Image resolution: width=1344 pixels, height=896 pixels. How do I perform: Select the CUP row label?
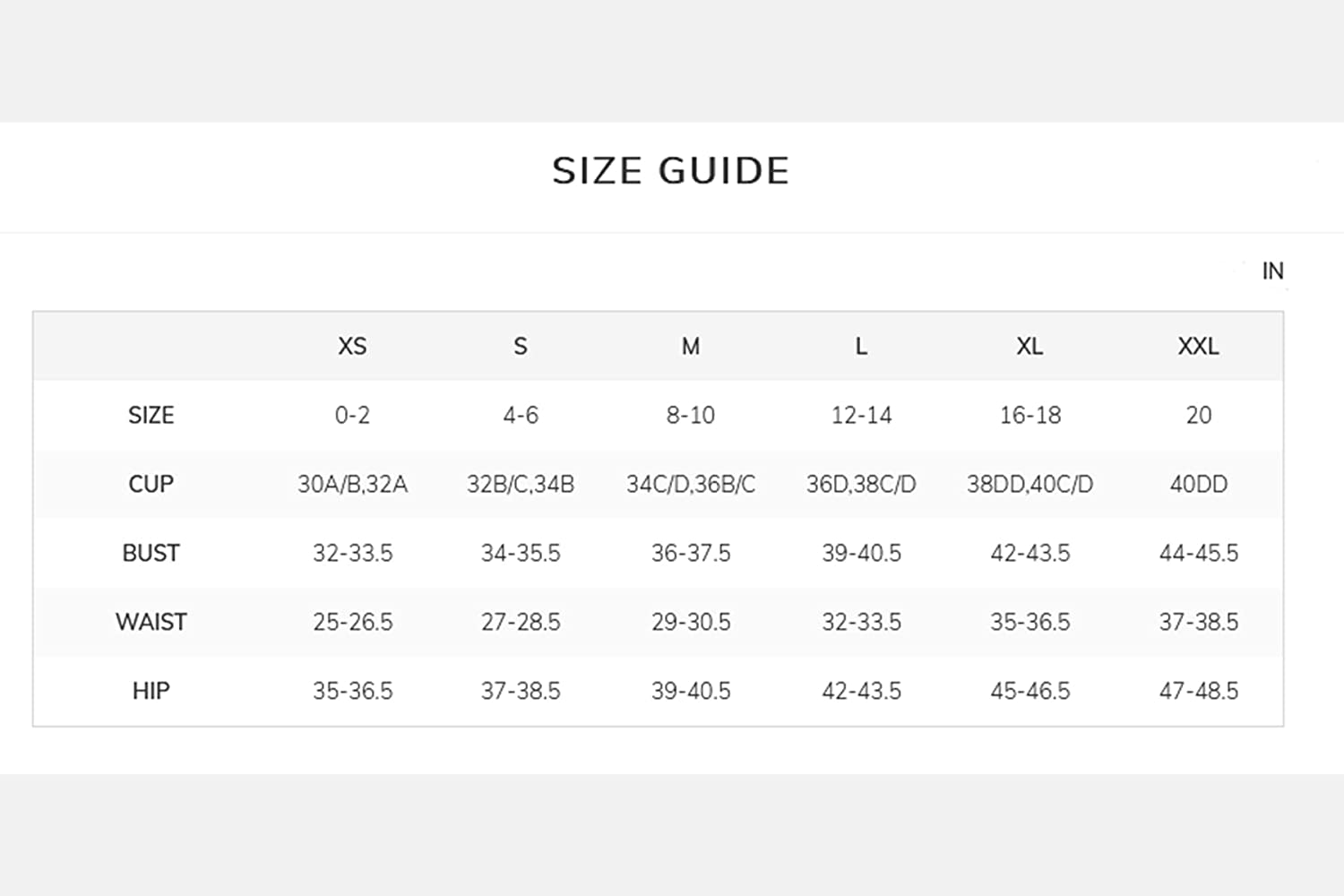tap(151, 484)
